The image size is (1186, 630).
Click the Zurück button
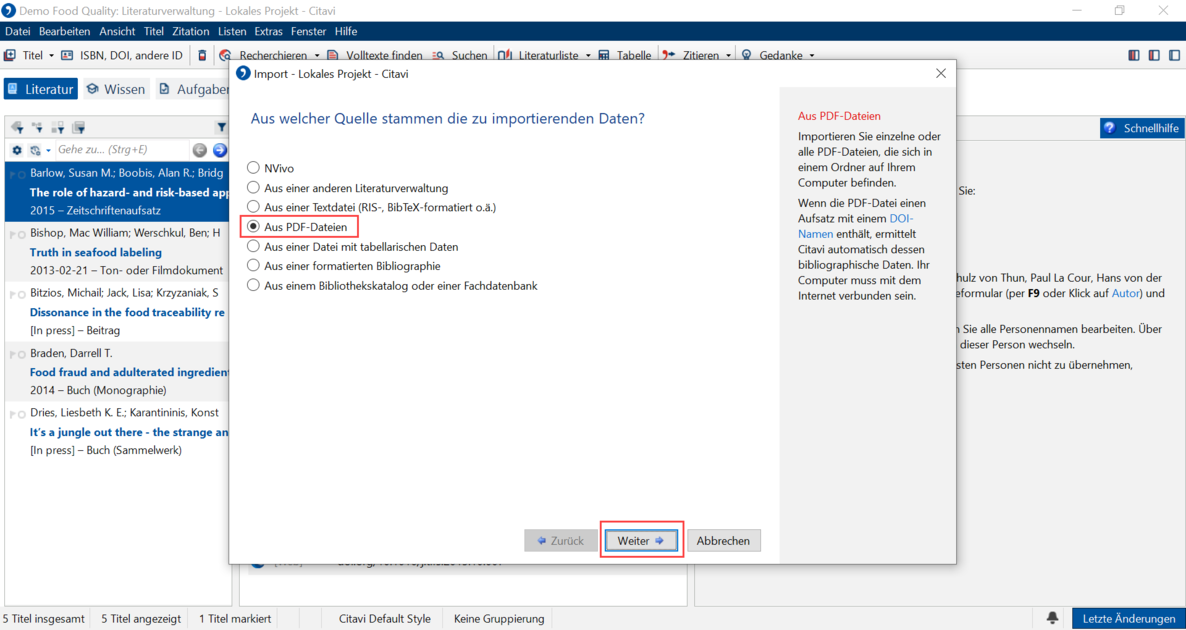560,541
